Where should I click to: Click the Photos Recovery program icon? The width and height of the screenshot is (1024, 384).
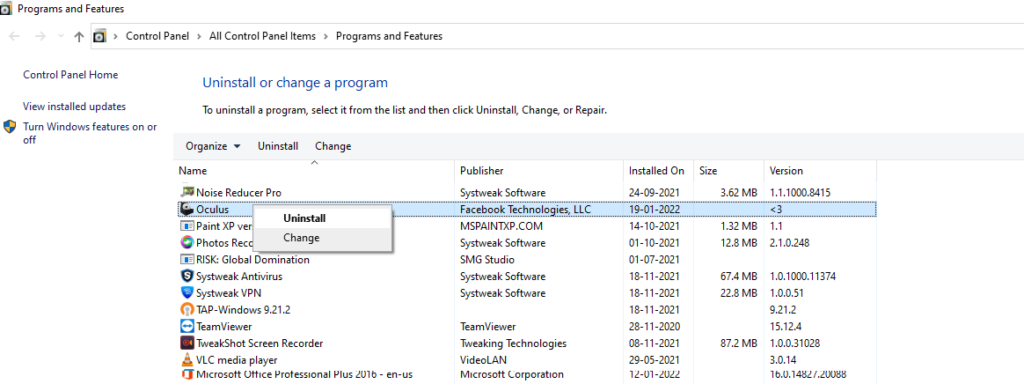point(187,243)
